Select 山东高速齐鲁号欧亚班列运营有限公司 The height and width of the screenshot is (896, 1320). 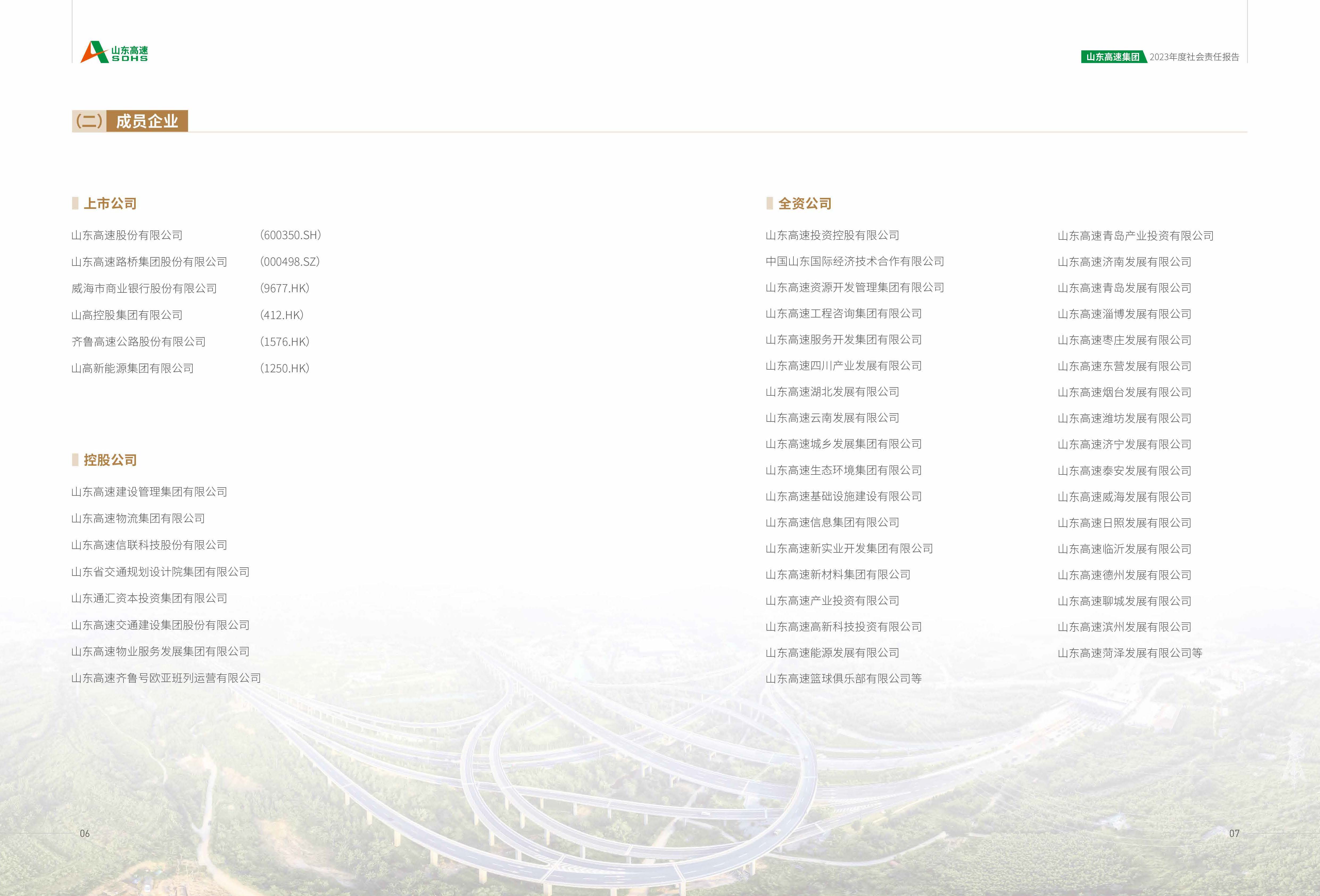pos(166,678)
